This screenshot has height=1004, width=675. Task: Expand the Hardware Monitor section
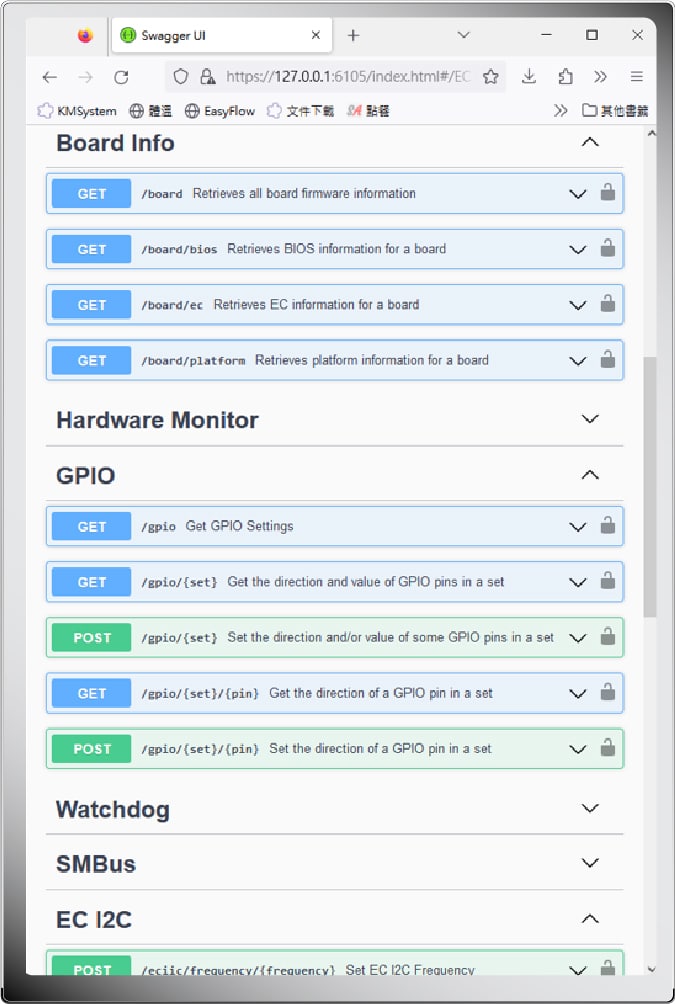tap(590, 420)
